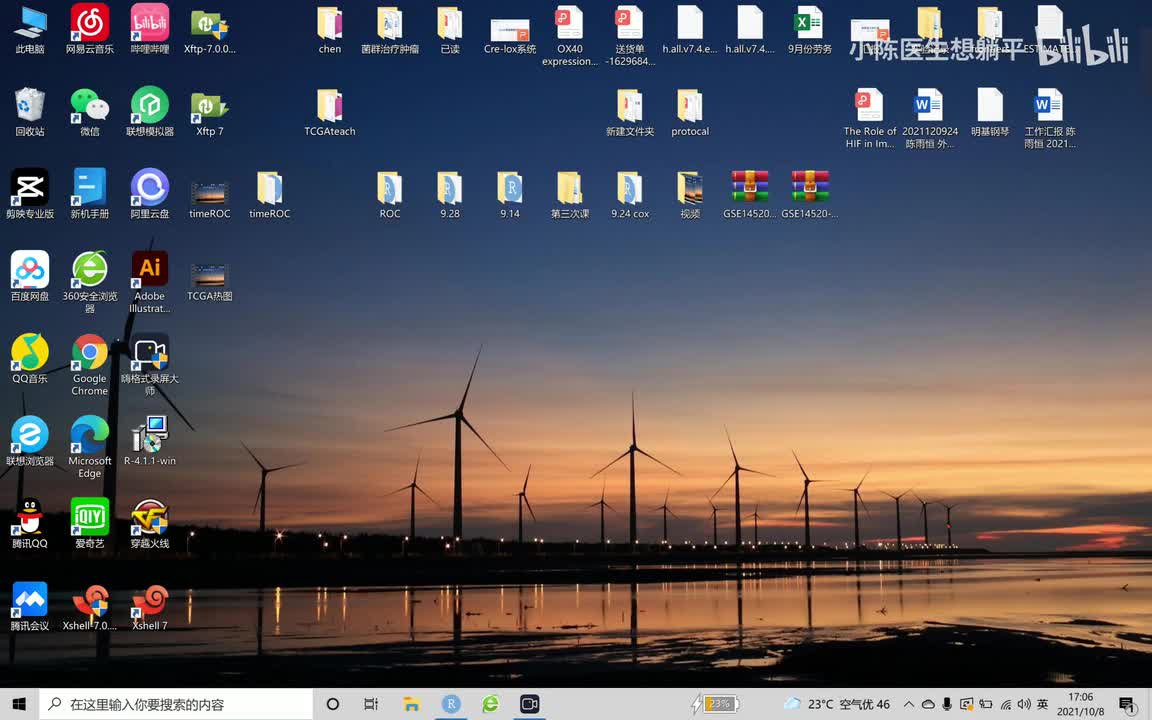Open the weather 23°C taskbar widget

tap(836, 704)
